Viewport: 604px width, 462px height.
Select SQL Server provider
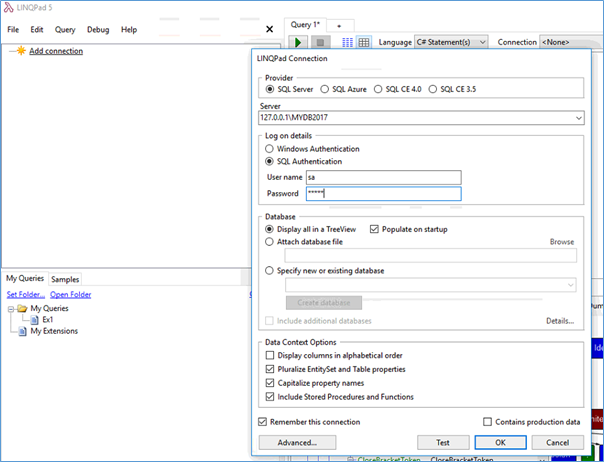point(270,89)
